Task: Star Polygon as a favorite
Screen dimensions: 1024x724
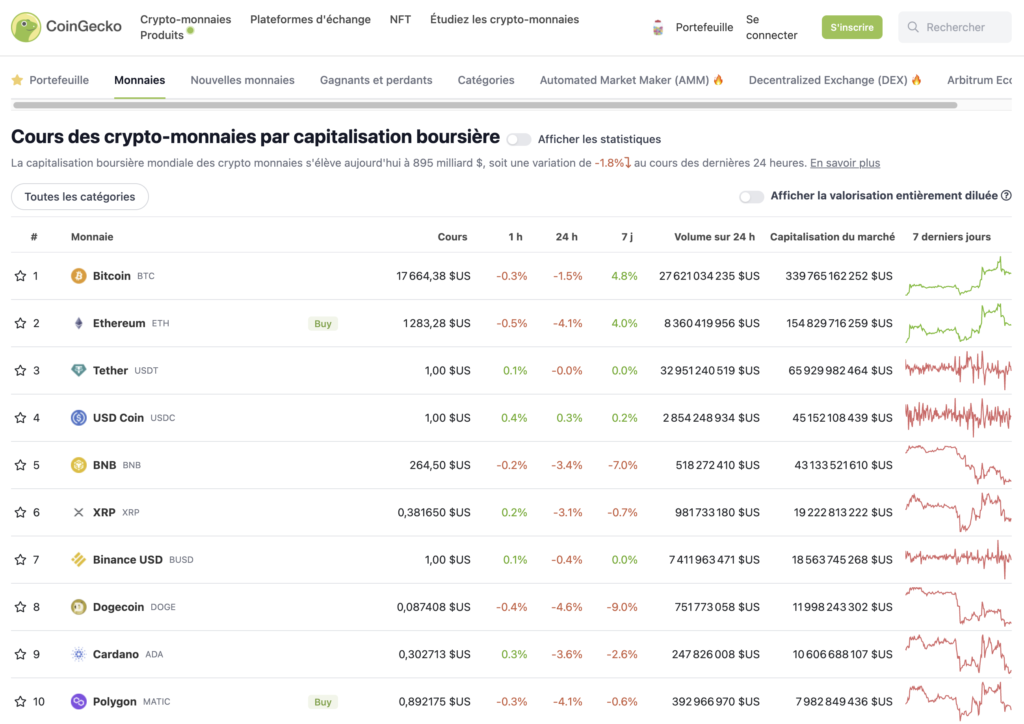Action: pos(20,702)
